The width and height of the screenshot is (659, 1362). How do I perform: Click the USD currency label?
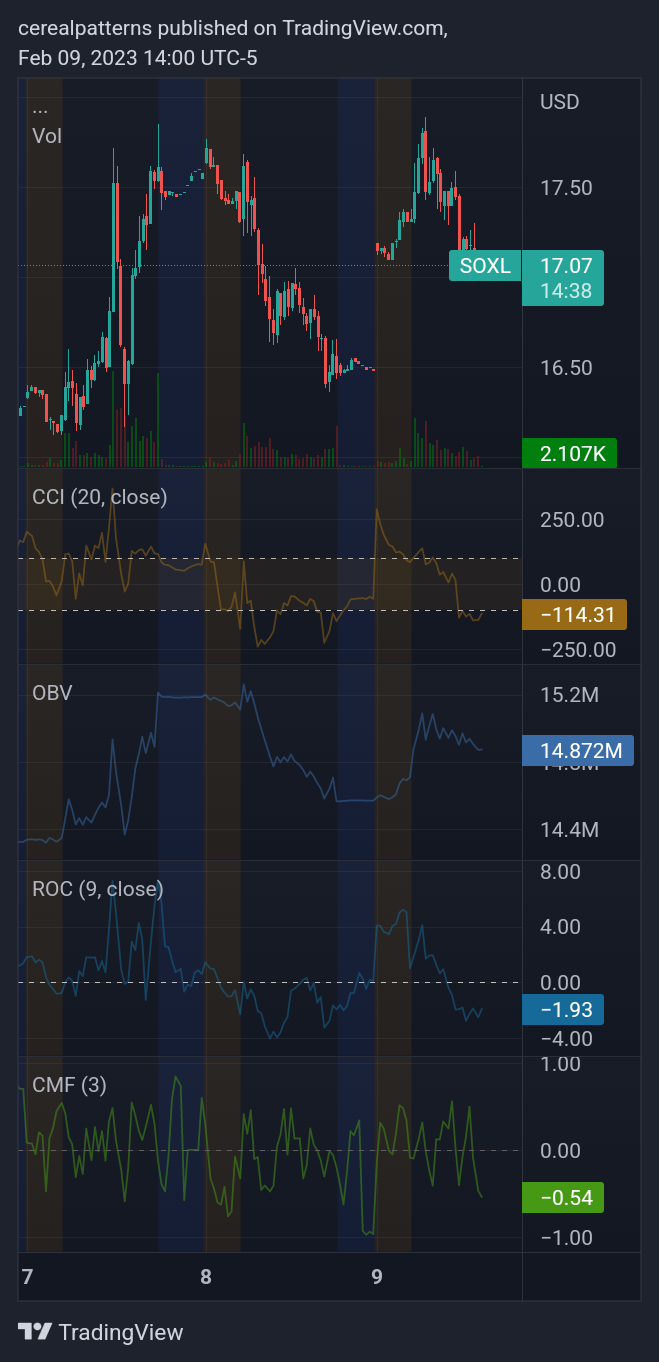pyautogui.click(x=560, y=102)
